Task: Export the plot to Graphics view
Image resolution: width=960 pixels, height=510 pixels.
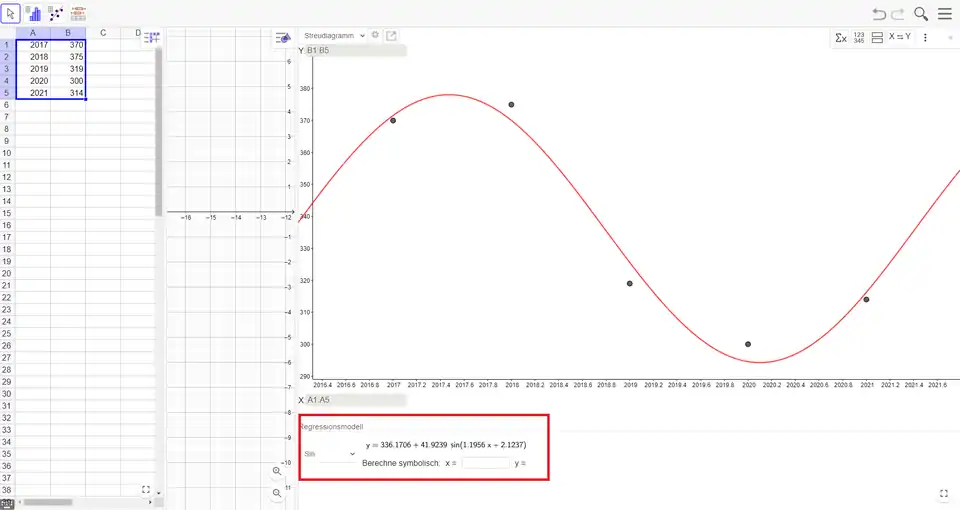Action: coord(391,35)
